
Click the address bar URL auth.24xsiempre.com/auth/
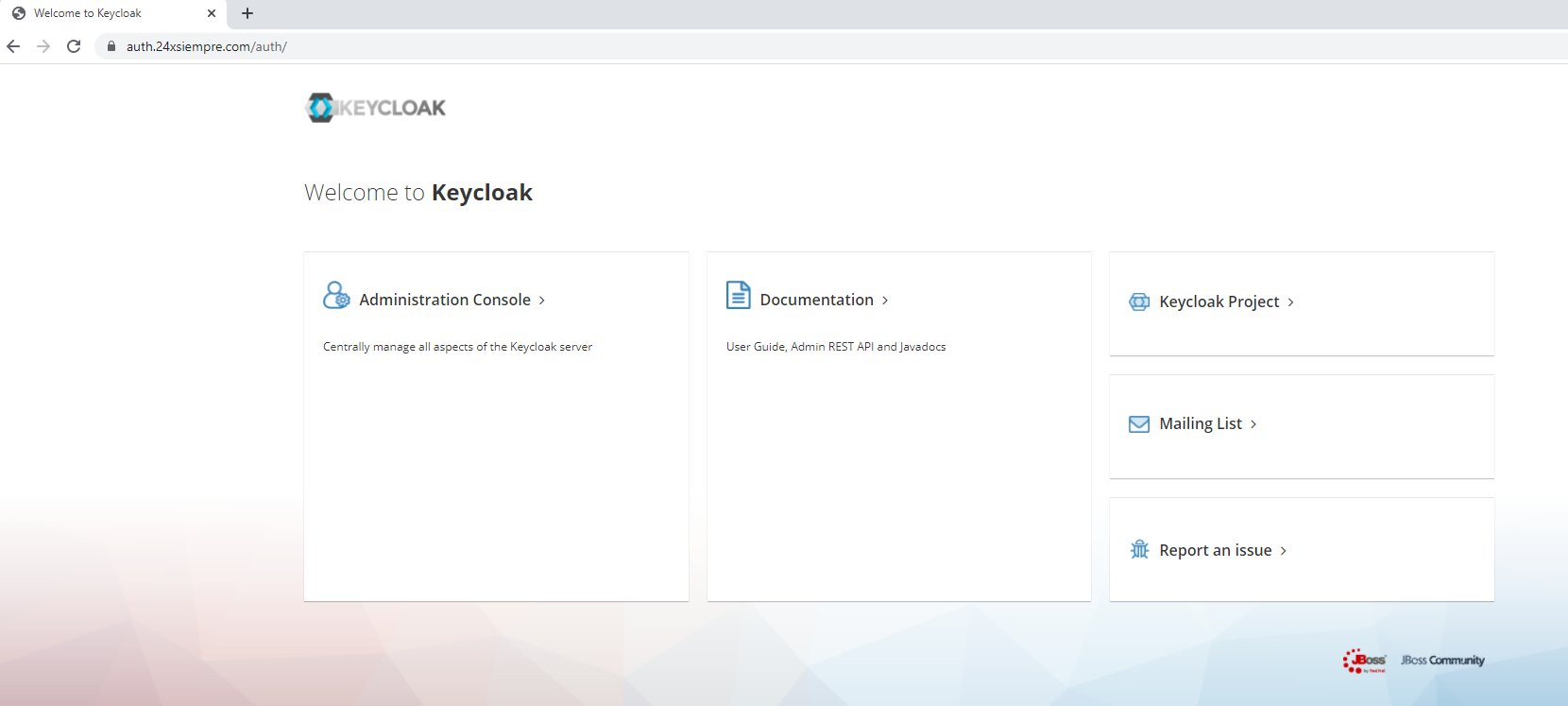207,46
